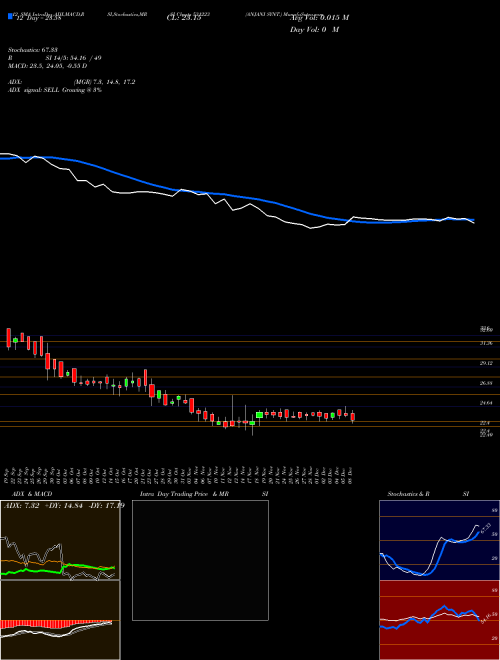Click the 29.12 price axis label

click(x=487, y=363)
